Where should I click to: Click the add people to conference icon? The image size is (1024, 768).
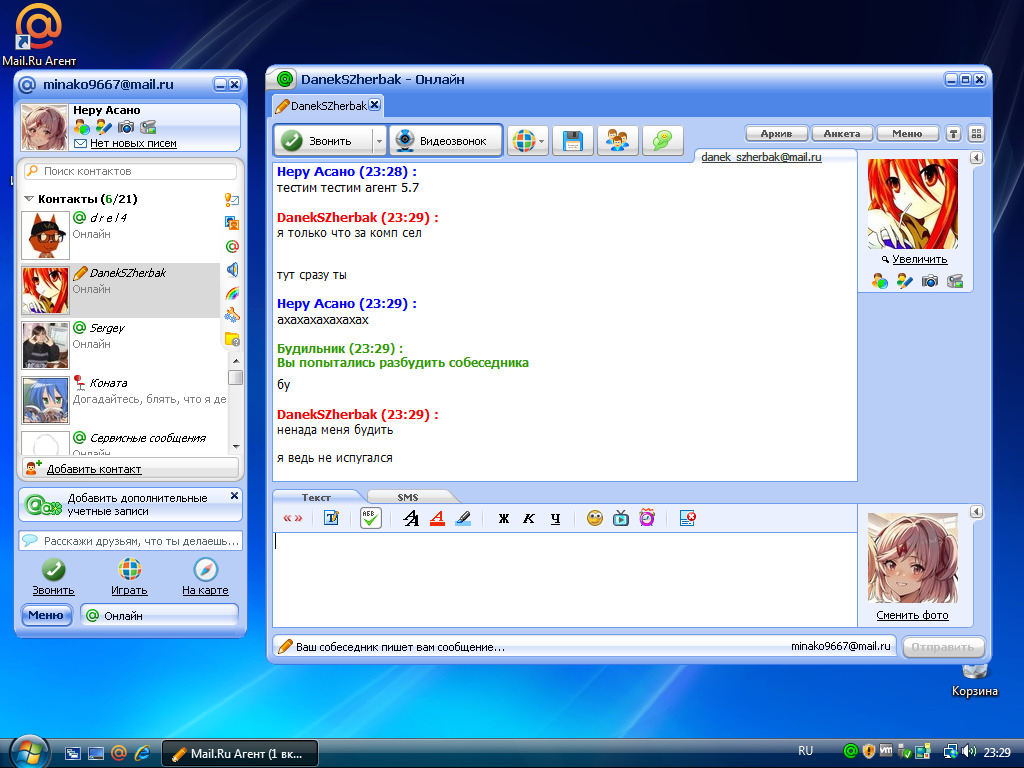click(617, 141)
